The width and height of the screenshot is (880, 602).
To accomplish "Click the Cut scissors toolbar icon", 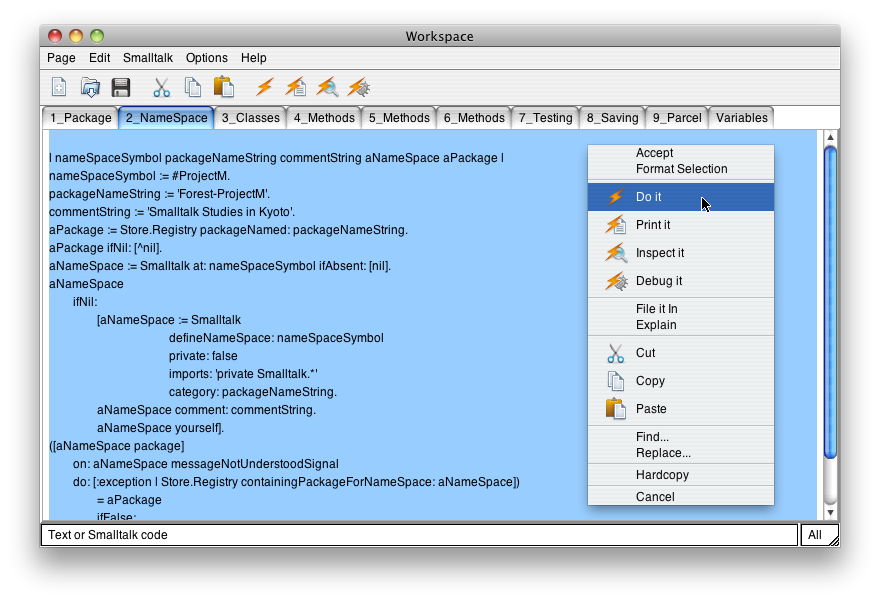I will 162,87.
